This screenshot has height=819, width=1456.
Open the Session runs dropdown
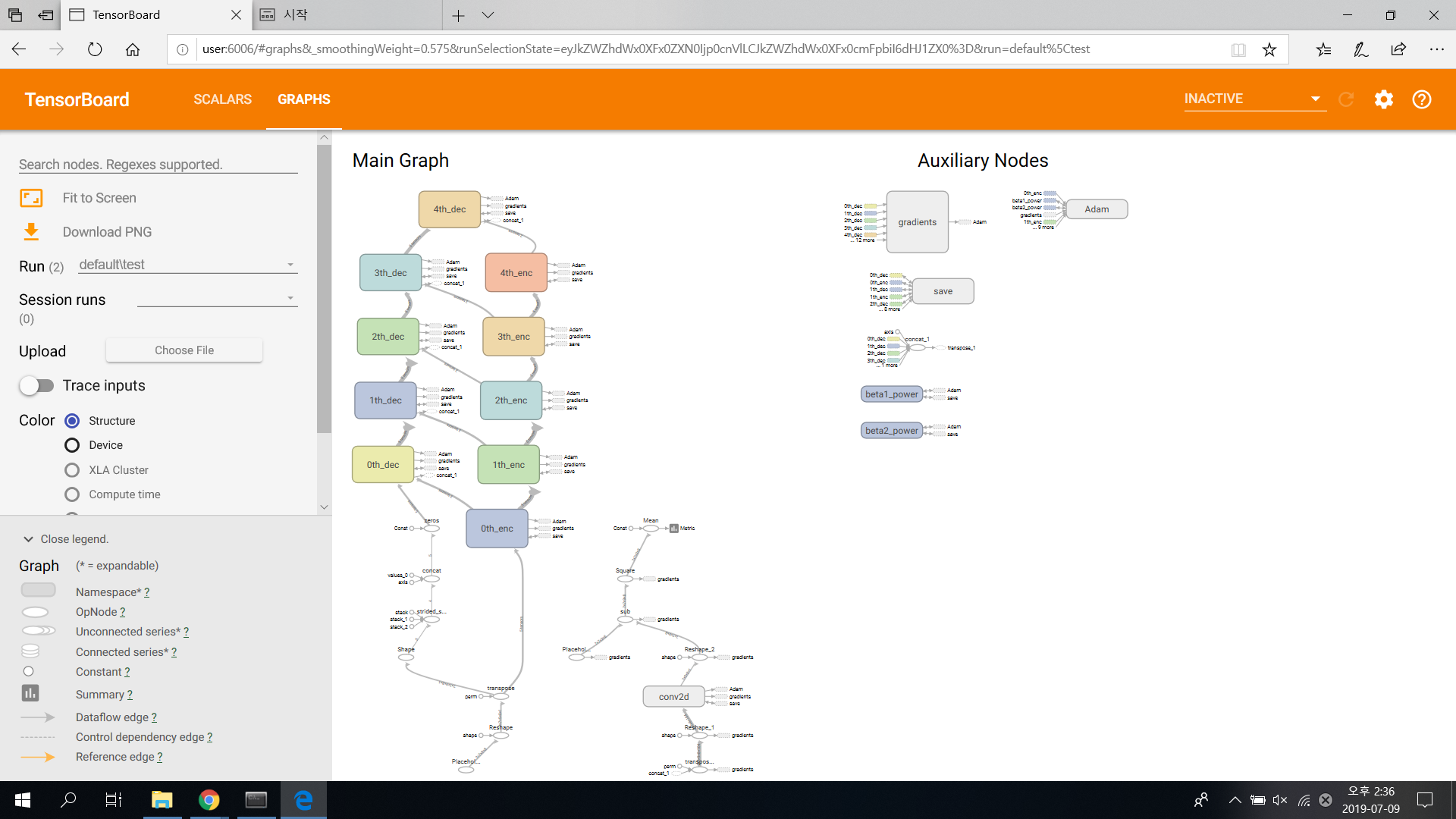click(217, 298)
